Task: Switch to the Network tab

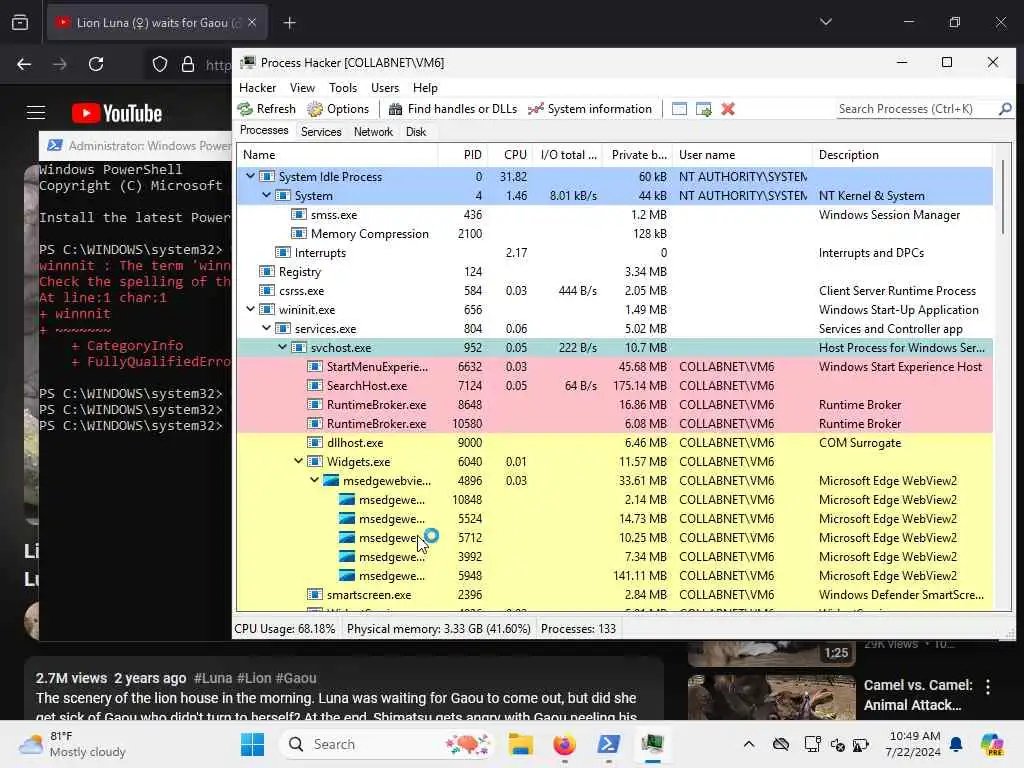Action: pyautogui.click(x=373, y=132)
